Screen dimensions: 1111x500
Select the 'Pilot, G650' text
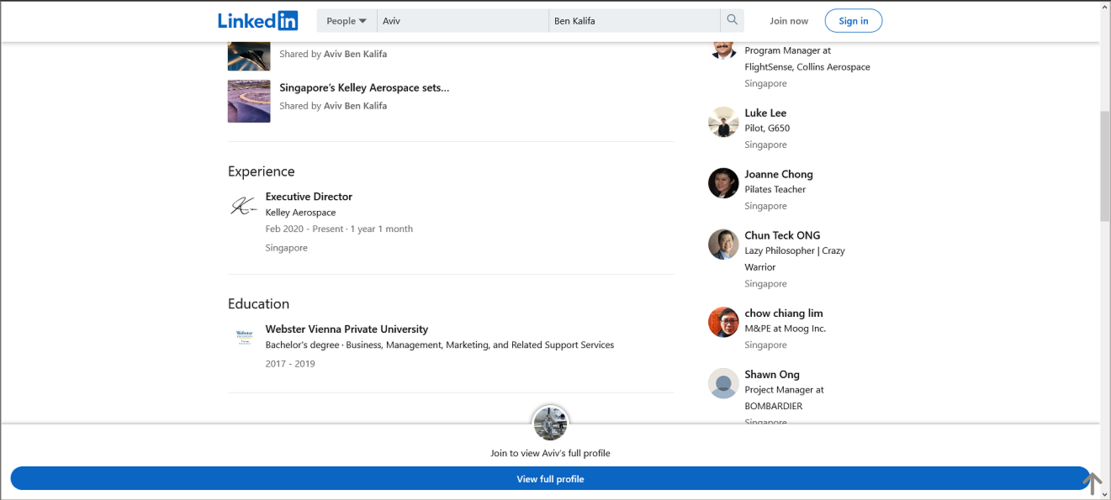click(767, 128)
